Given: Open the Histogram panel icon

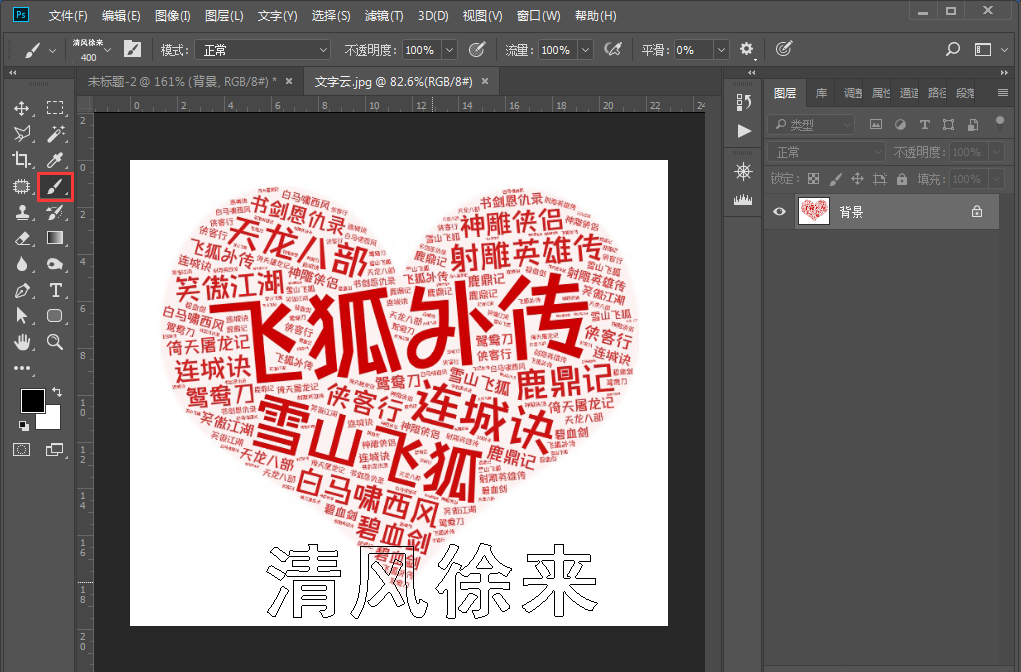Looking at the screenshot, I should click(744, 200).
